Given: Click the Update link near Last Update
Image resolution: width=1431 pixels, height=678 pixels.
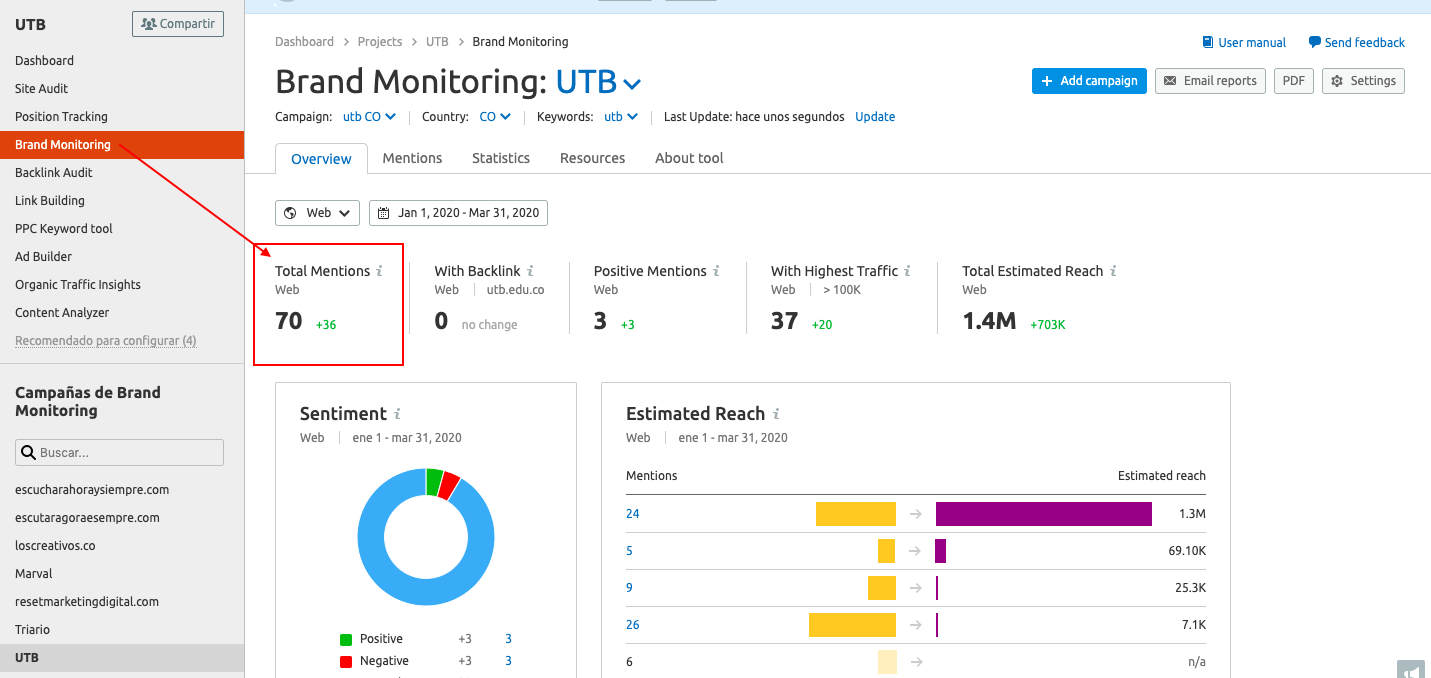Looking at the screenshot, I should (x=875, y=116).
